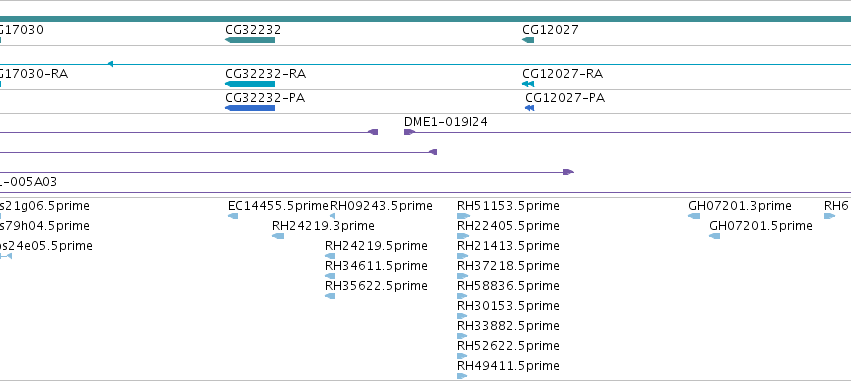851x381 pixels.
Task: Open the CG32232 gene label
Action: (x=253, y=29)
